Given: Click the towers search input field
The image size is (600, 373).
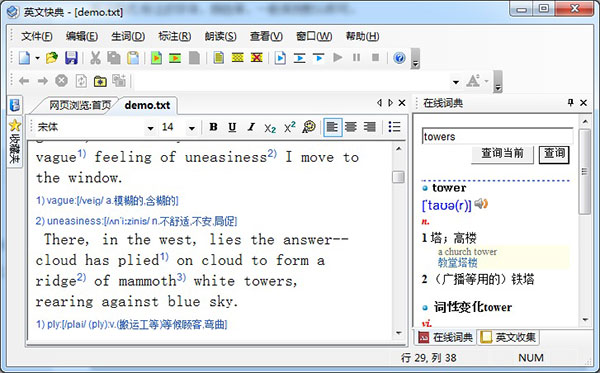Looking at the screenshot, I should 497,136.
